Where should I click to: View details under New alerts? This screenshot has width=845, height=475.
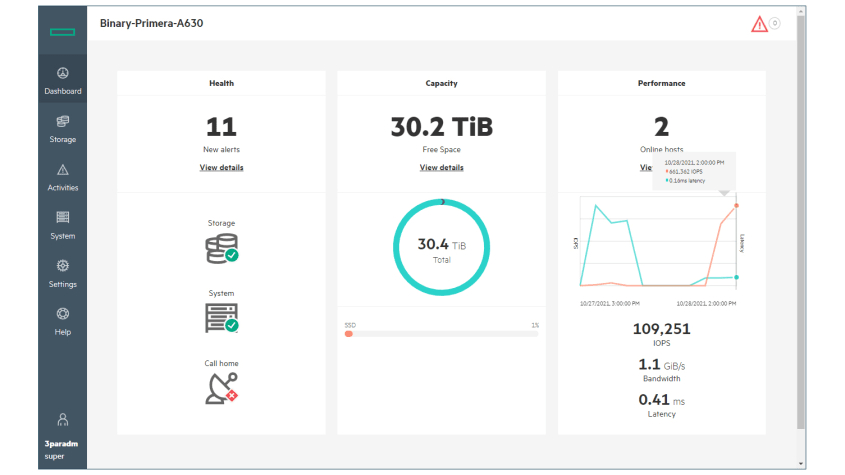tap(221, 168)
